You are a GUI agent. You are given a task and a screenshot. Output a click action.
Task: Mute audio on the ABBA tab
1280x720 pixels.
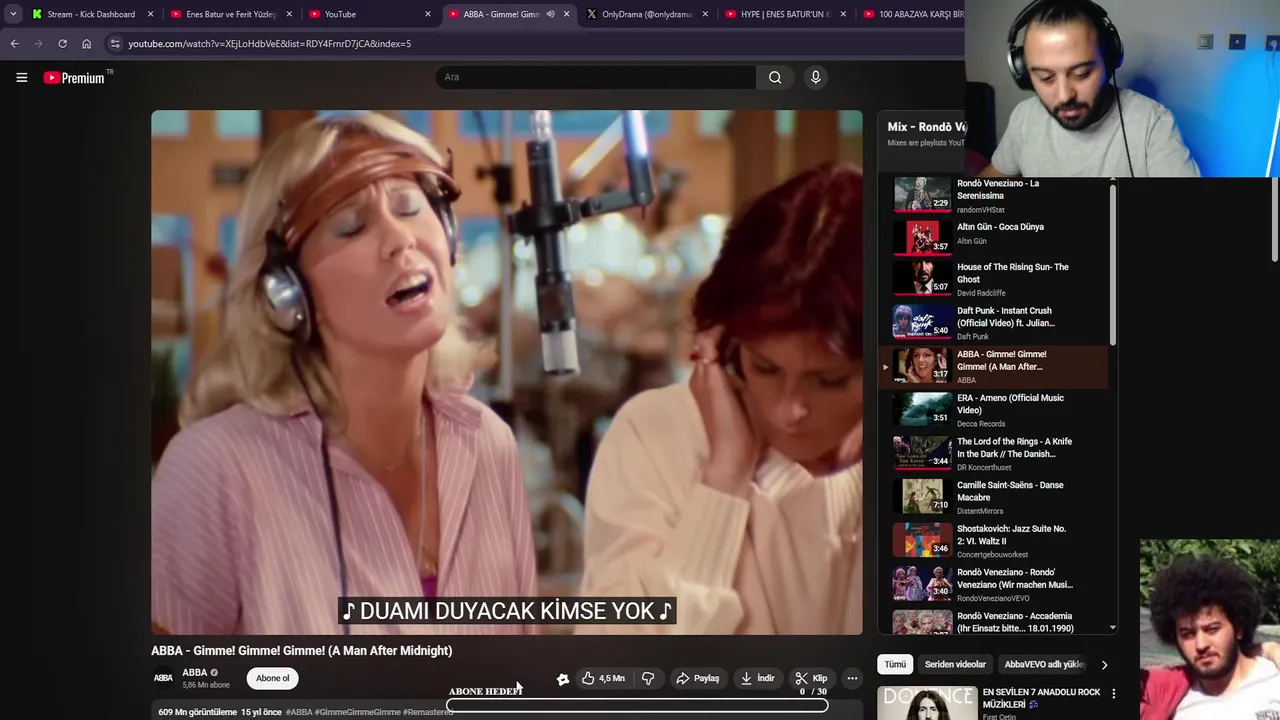coord(550,14)
